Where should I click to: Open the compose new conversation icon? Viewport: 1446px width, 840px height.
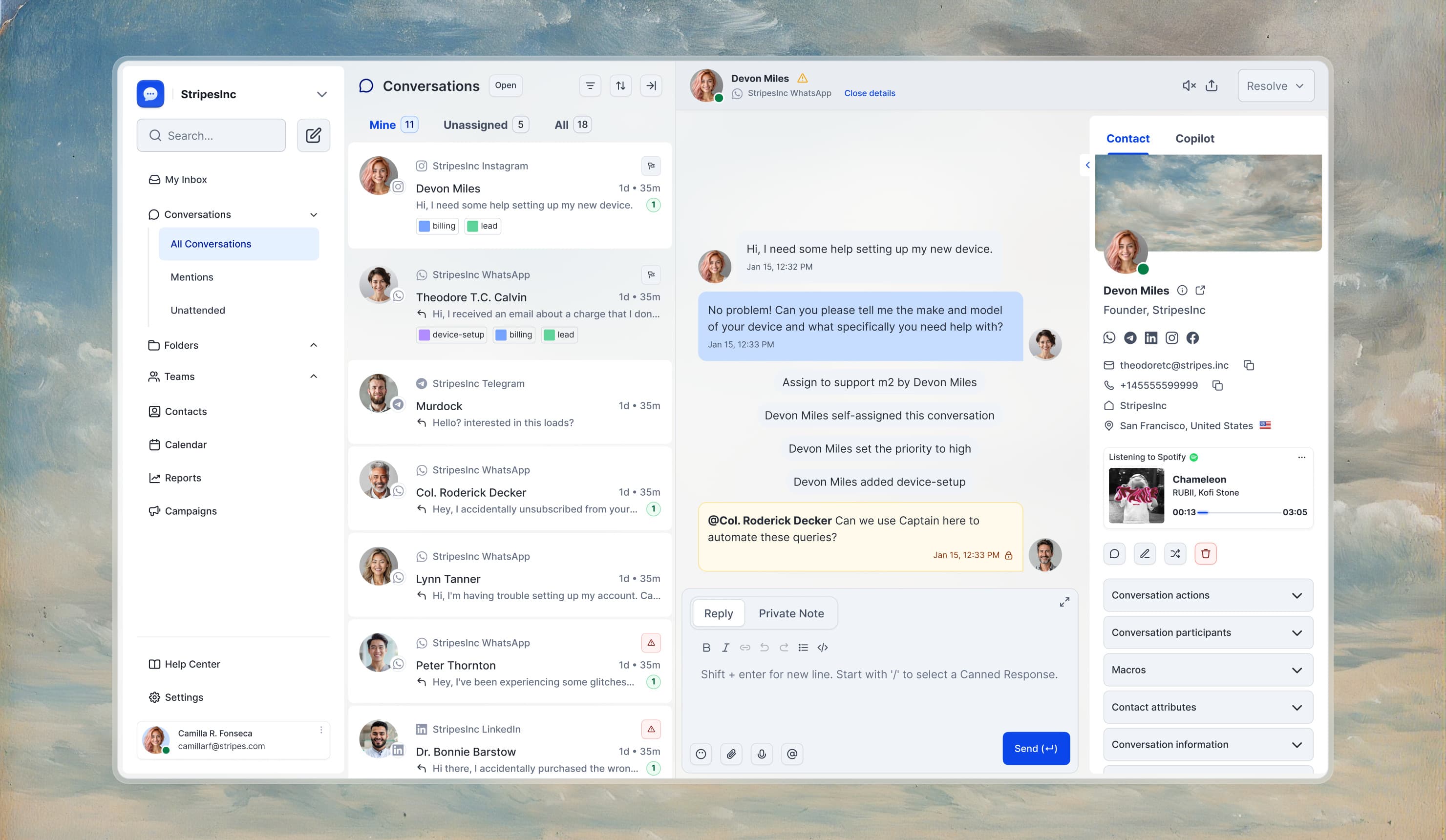(x=313, y=135)
